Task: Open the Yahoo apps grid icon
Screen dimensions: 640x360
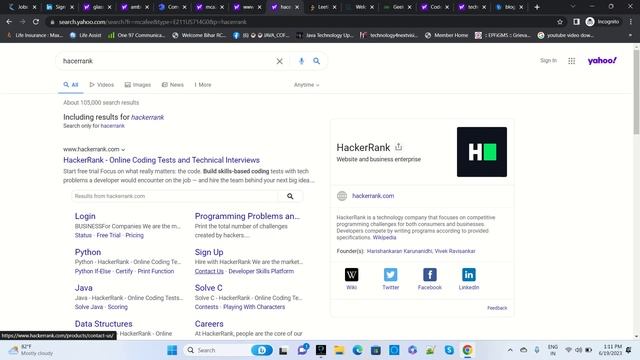Action: pos(571,61)
